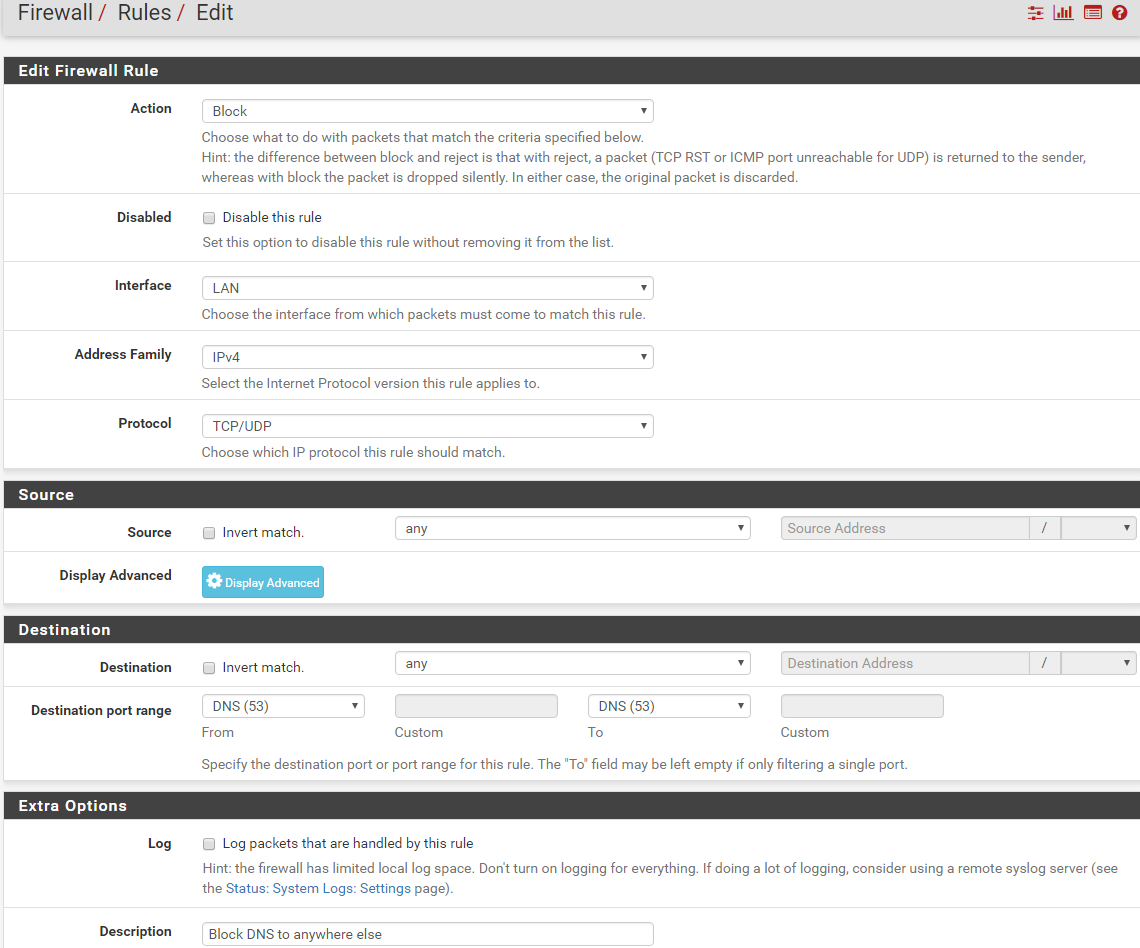
Task: Open the Interface dropdown set to LAN
Action: pyautogui.click(x=428, y=288)
